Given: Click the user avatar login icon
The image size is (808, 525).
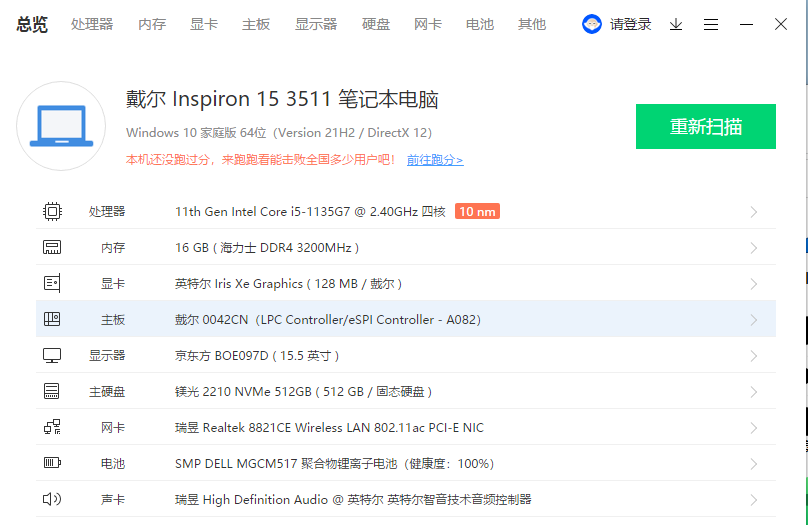Looking at the screenshot, I should pos(592,24).
